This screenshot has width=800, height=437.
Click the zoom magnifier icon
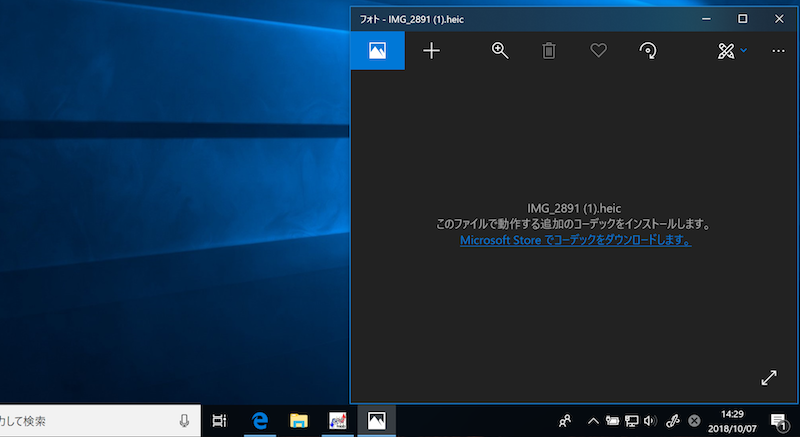tap(500, 51)
